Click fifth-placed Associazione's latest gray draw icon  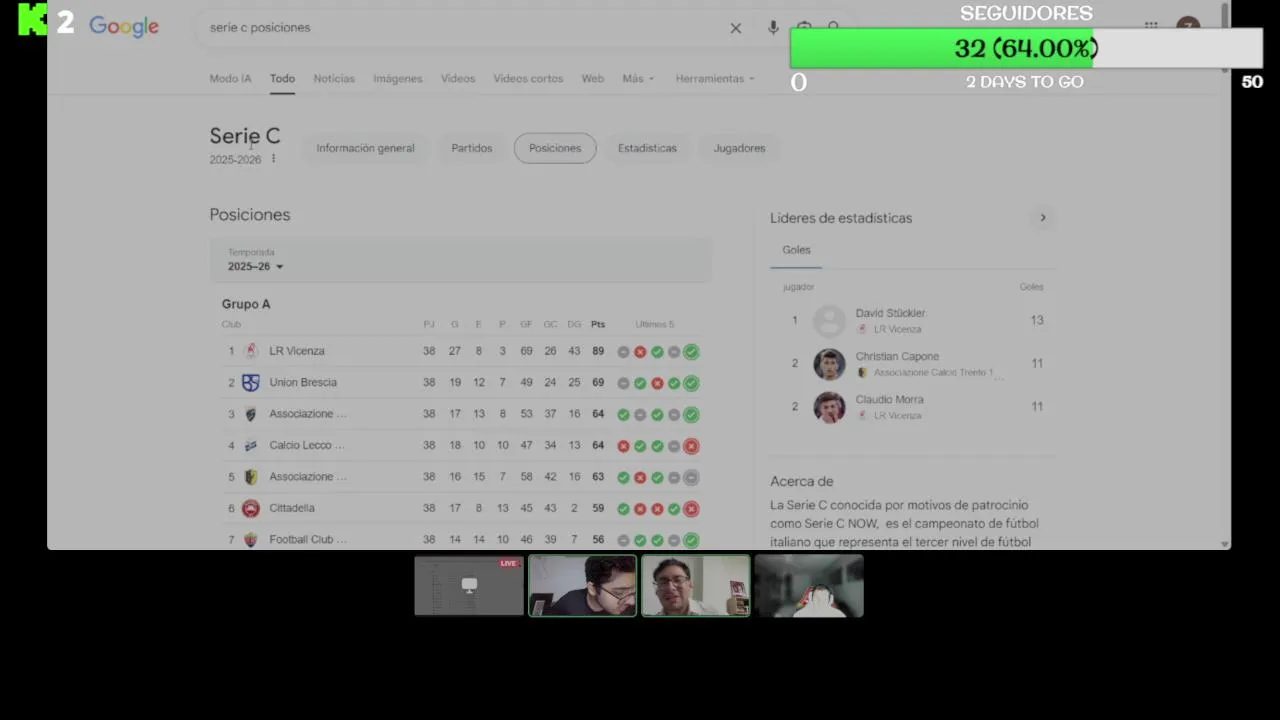click(x=691, y=478)
